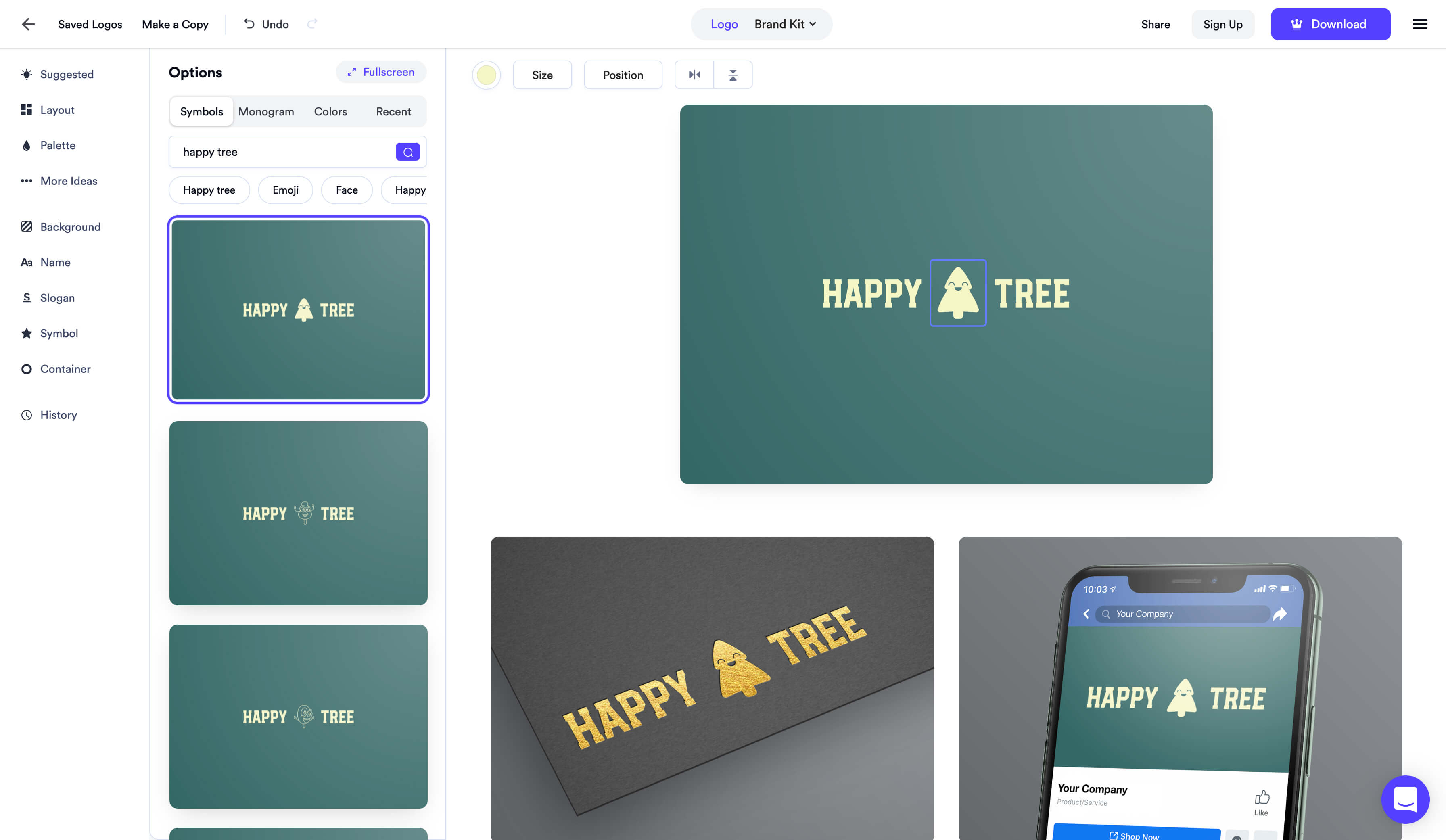This screenshot has height=840, width=1446.
Task: Expand the Size options panel
Action: [542, 74]
